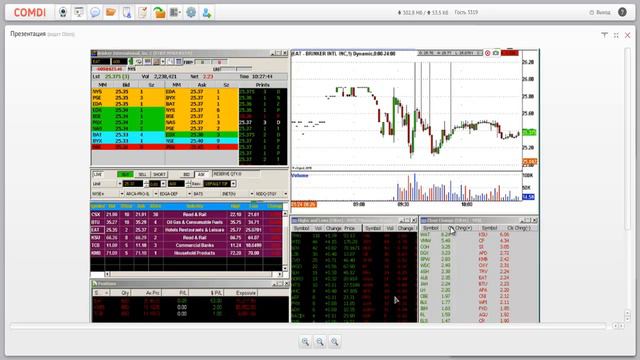Click the chart record icon

coord(487,53)
